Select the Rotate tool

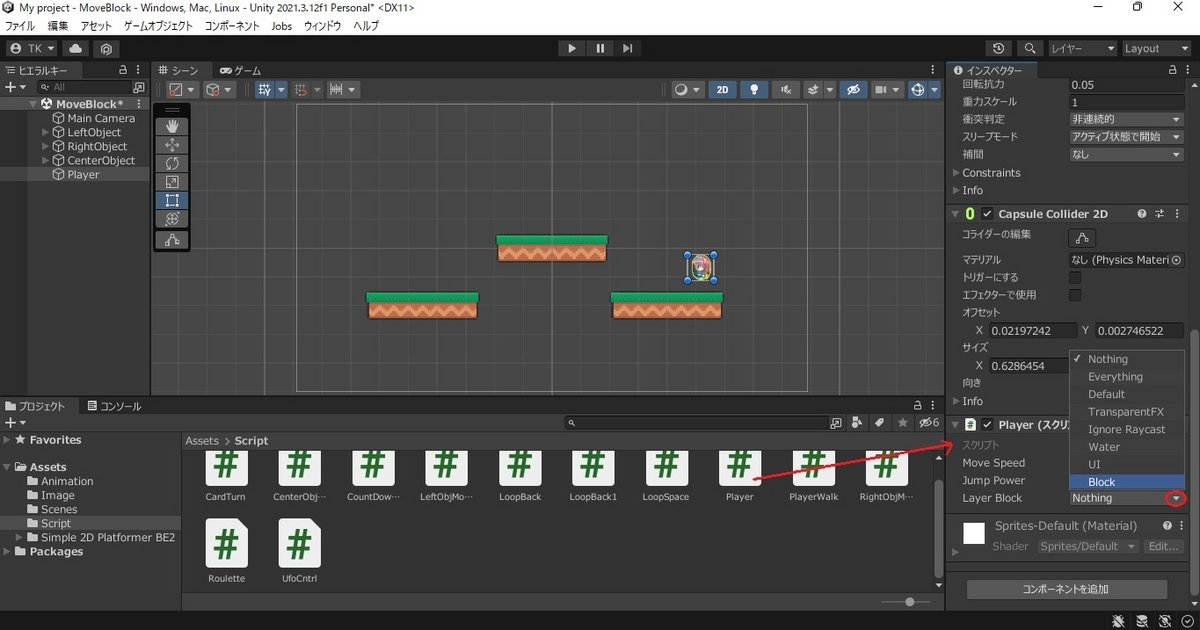(172, 163)
